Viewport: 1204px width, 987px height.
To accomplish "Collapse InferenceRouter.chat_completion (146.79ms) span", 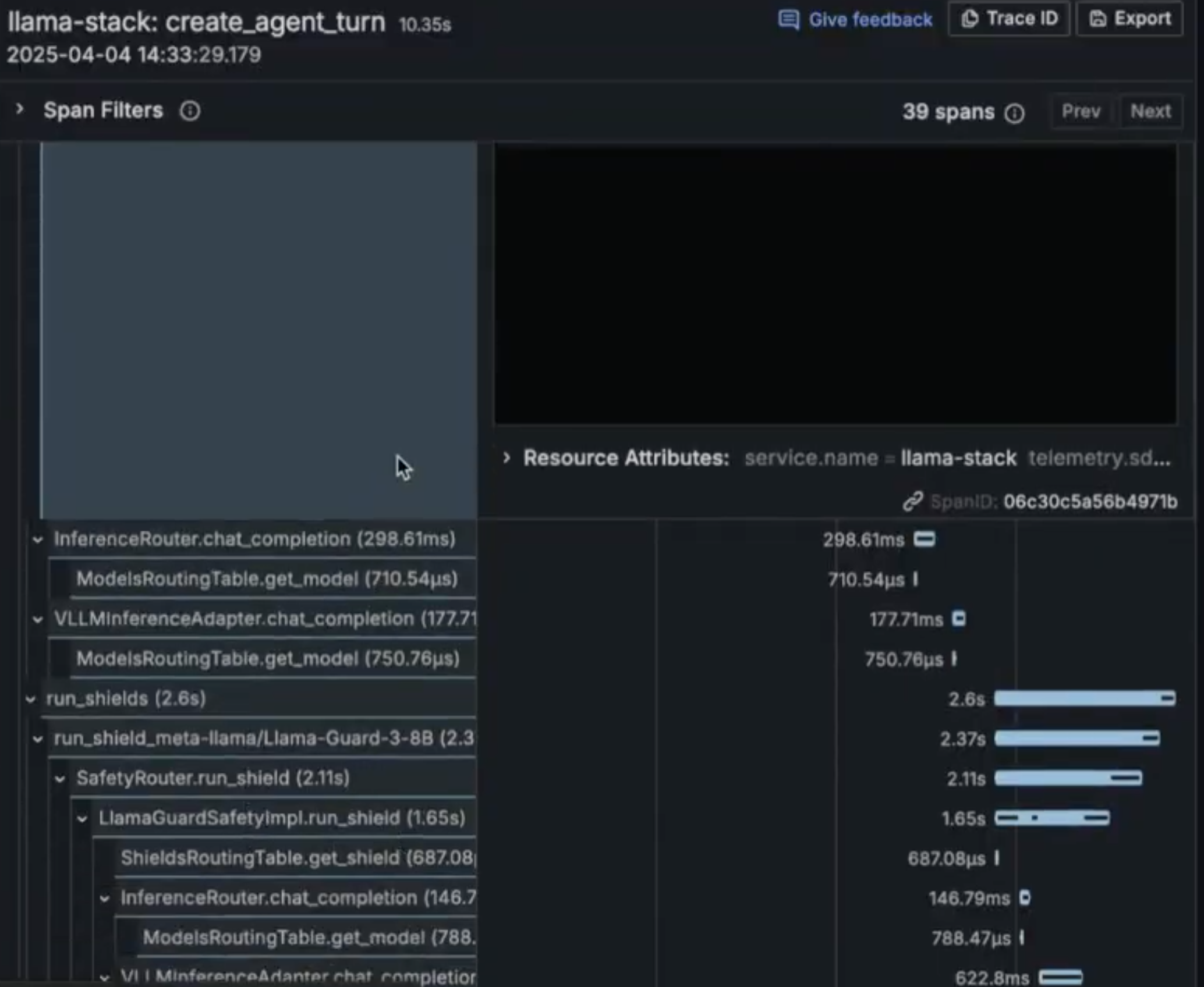I will coord(104,899).
